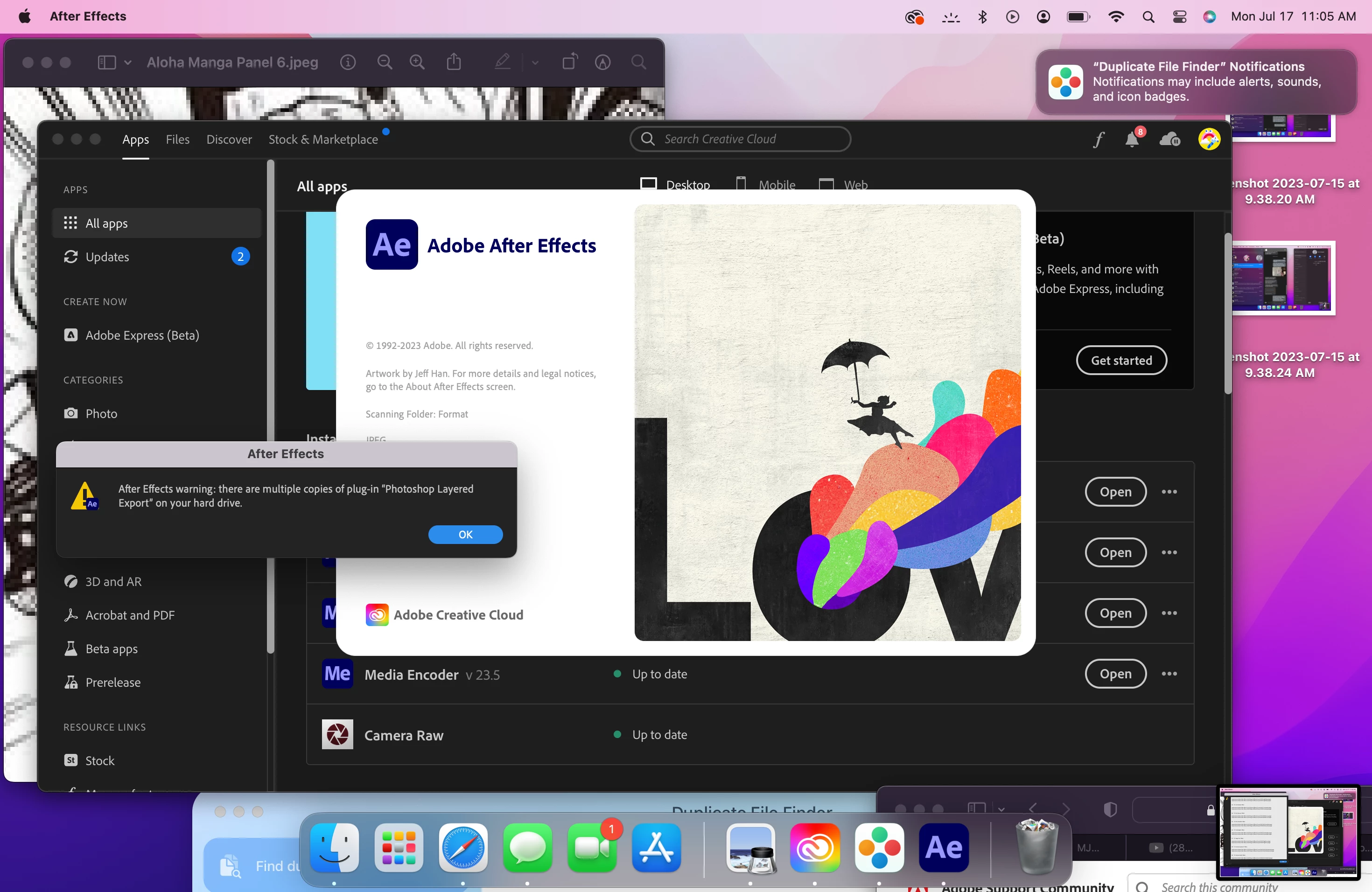Image resolution: width=1372 pixels, height=892 pixels.
Task: Open Adobe Express (Beta) from sidebar
Action: tap(142, 335)
